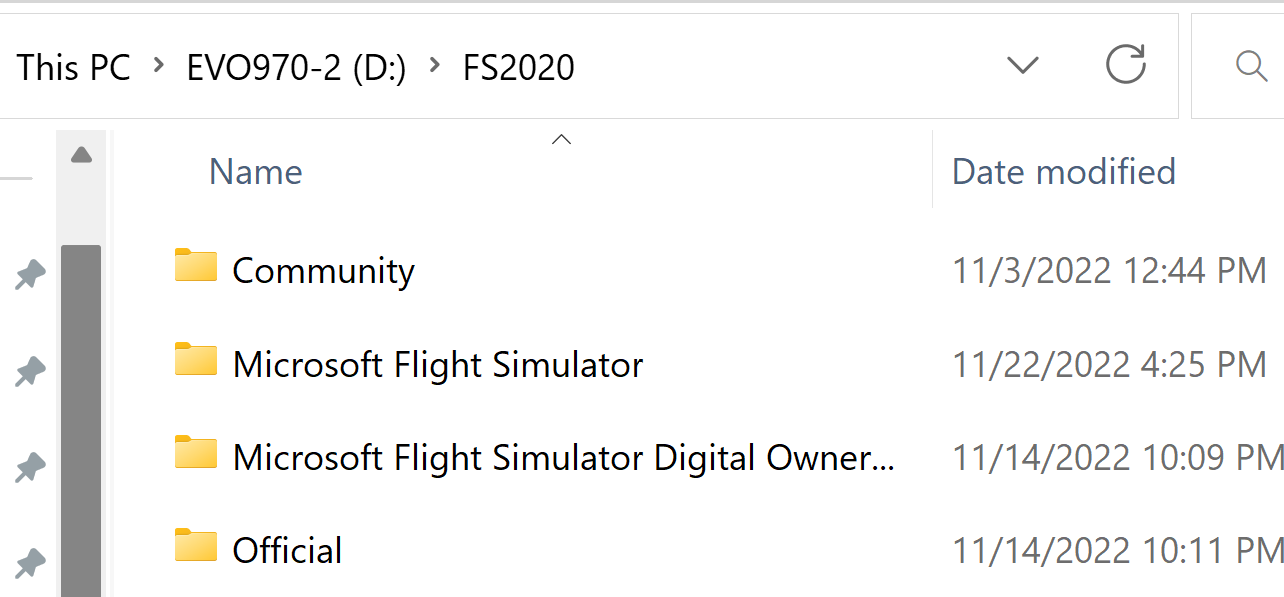Open the address bar dropdown chevron
This screenshot has height=597, width=1284.
coord(1023,64)
